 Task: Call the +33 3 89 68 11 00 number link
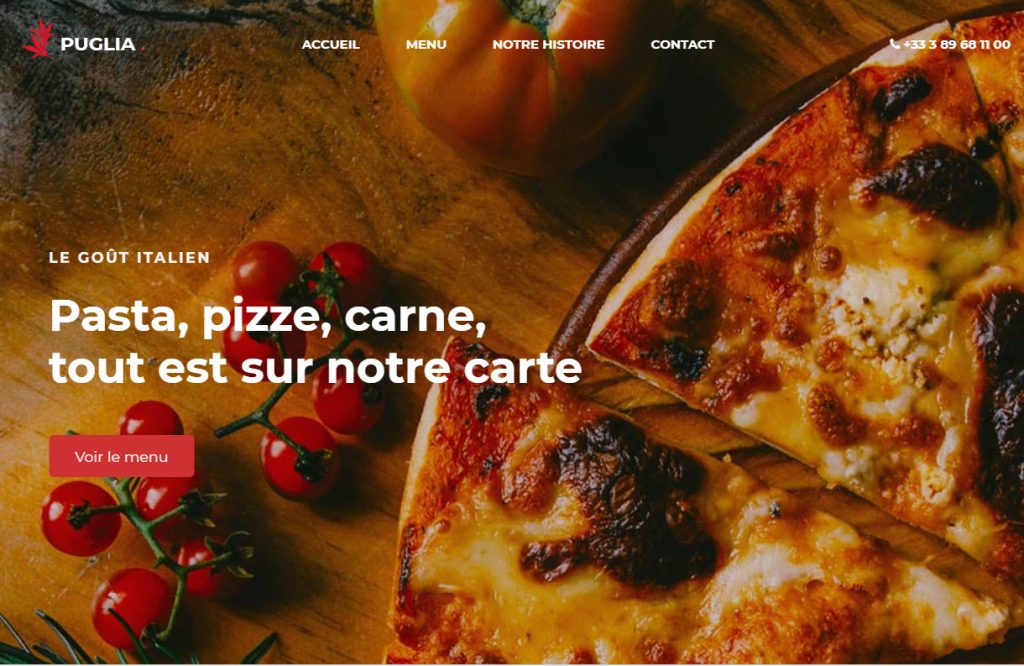[957, 44]
